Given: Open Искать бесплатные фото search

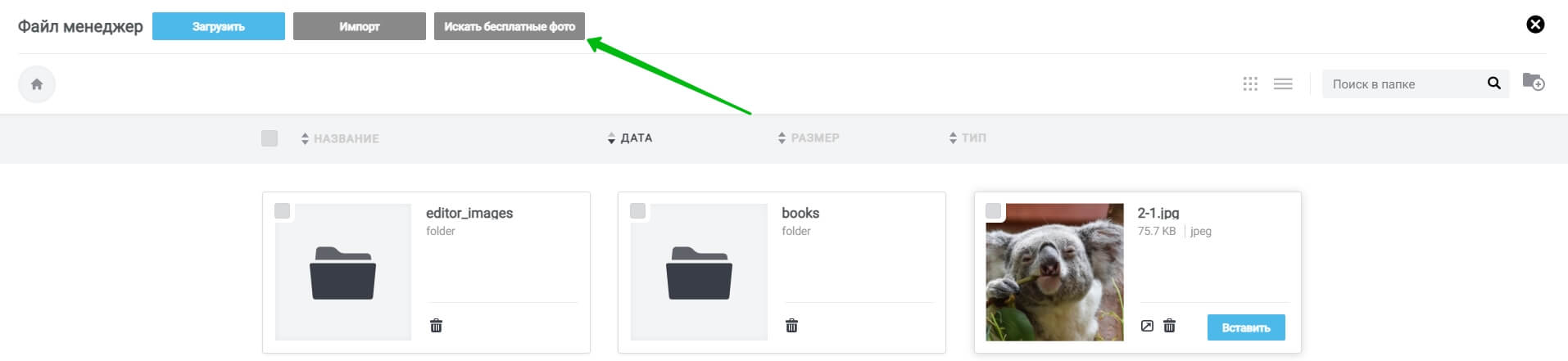Looking at the screenshot, I should pos(510,26).
